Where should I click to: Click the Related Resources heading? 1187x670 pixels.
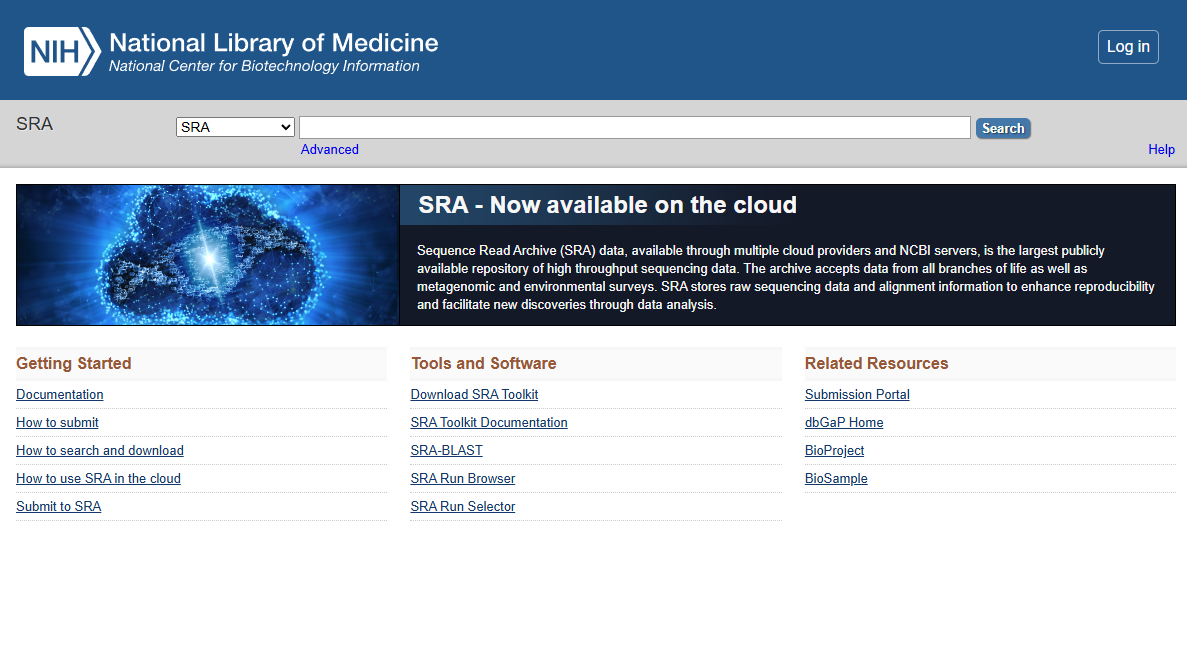(x=877, y=363)
